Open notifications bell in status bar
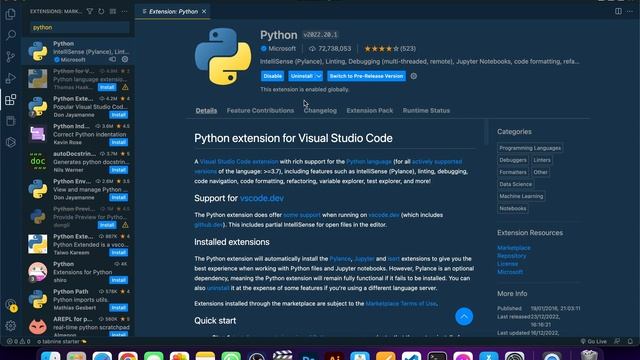 click(x=631, y=341)
